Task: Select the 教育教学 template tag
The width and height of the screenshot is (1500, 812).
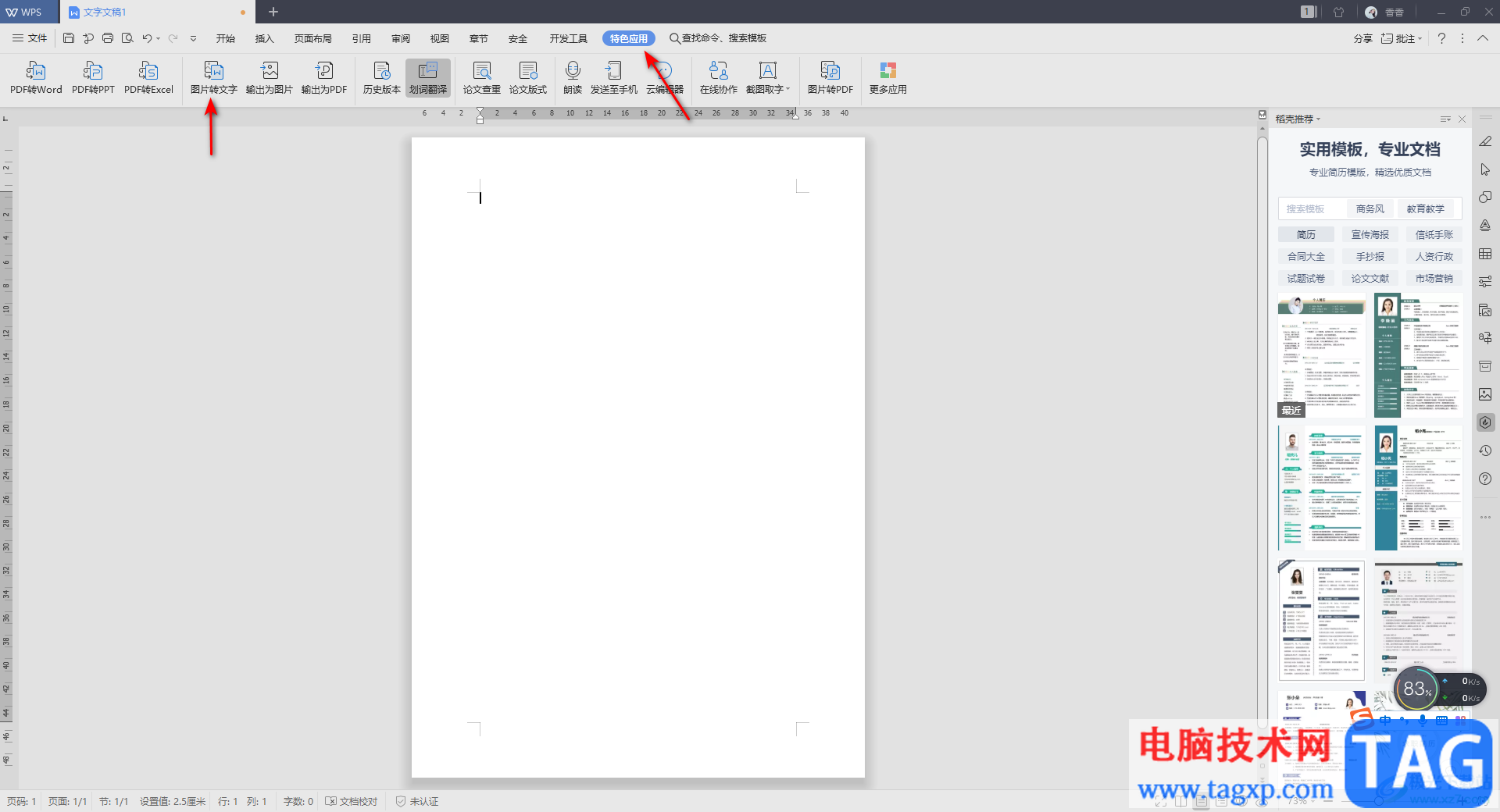Action: (1425, 208)
